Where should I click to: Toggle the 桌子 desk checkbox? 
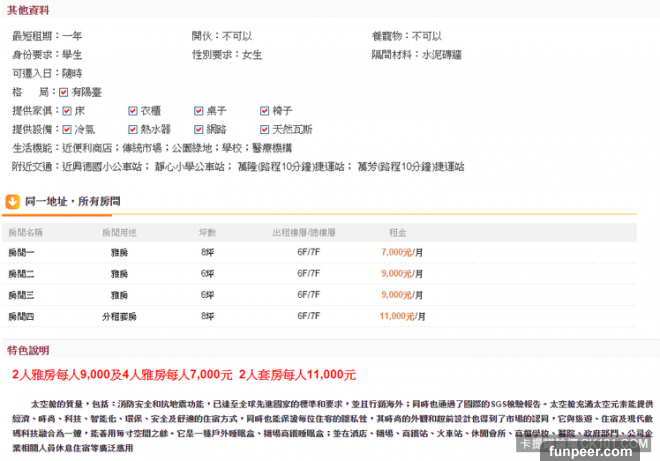[199, 111]
